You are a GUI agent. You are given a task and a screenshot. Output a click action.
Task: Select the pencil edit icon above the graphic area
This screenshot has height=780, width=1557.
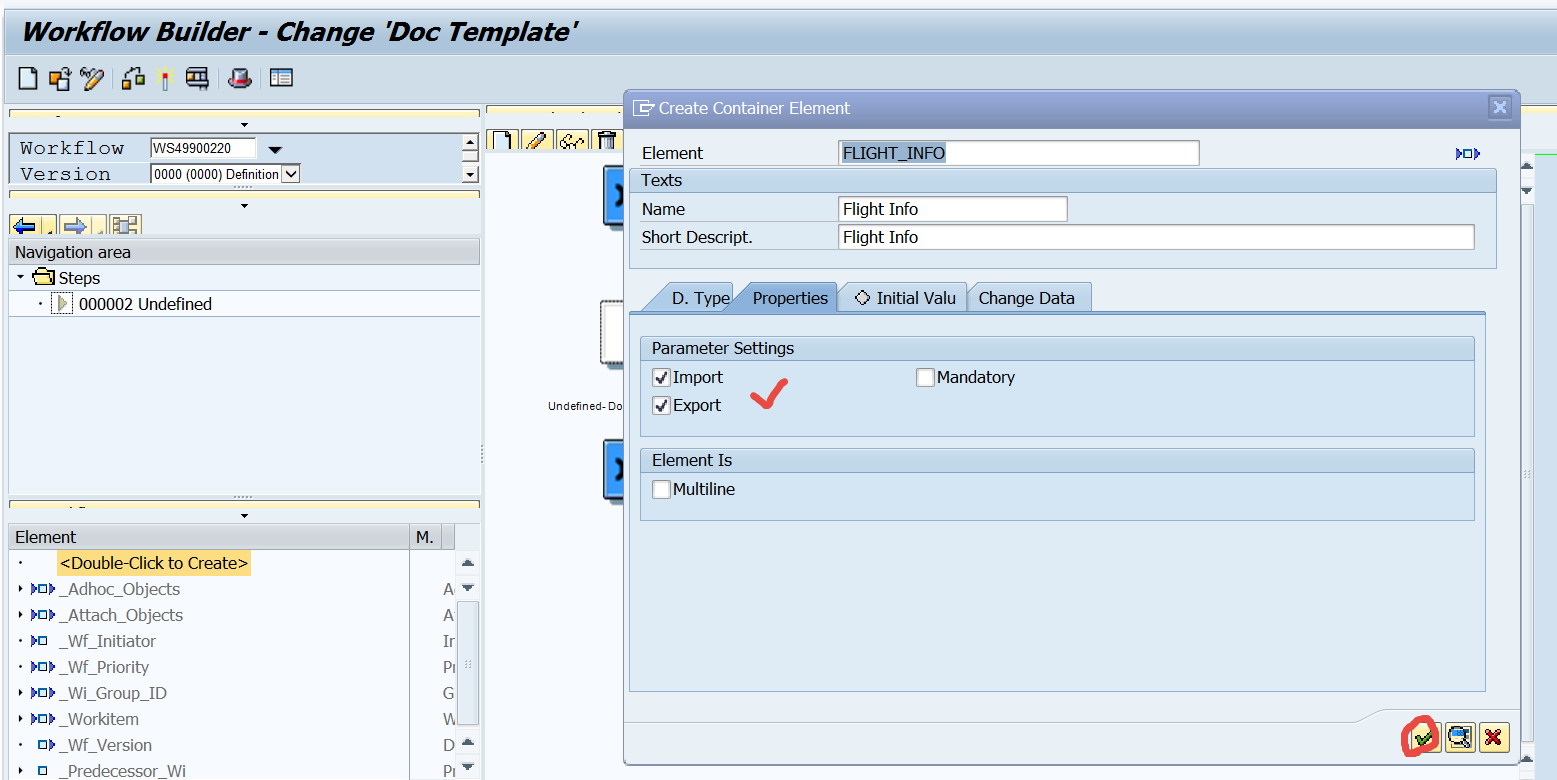click(537, 140)
